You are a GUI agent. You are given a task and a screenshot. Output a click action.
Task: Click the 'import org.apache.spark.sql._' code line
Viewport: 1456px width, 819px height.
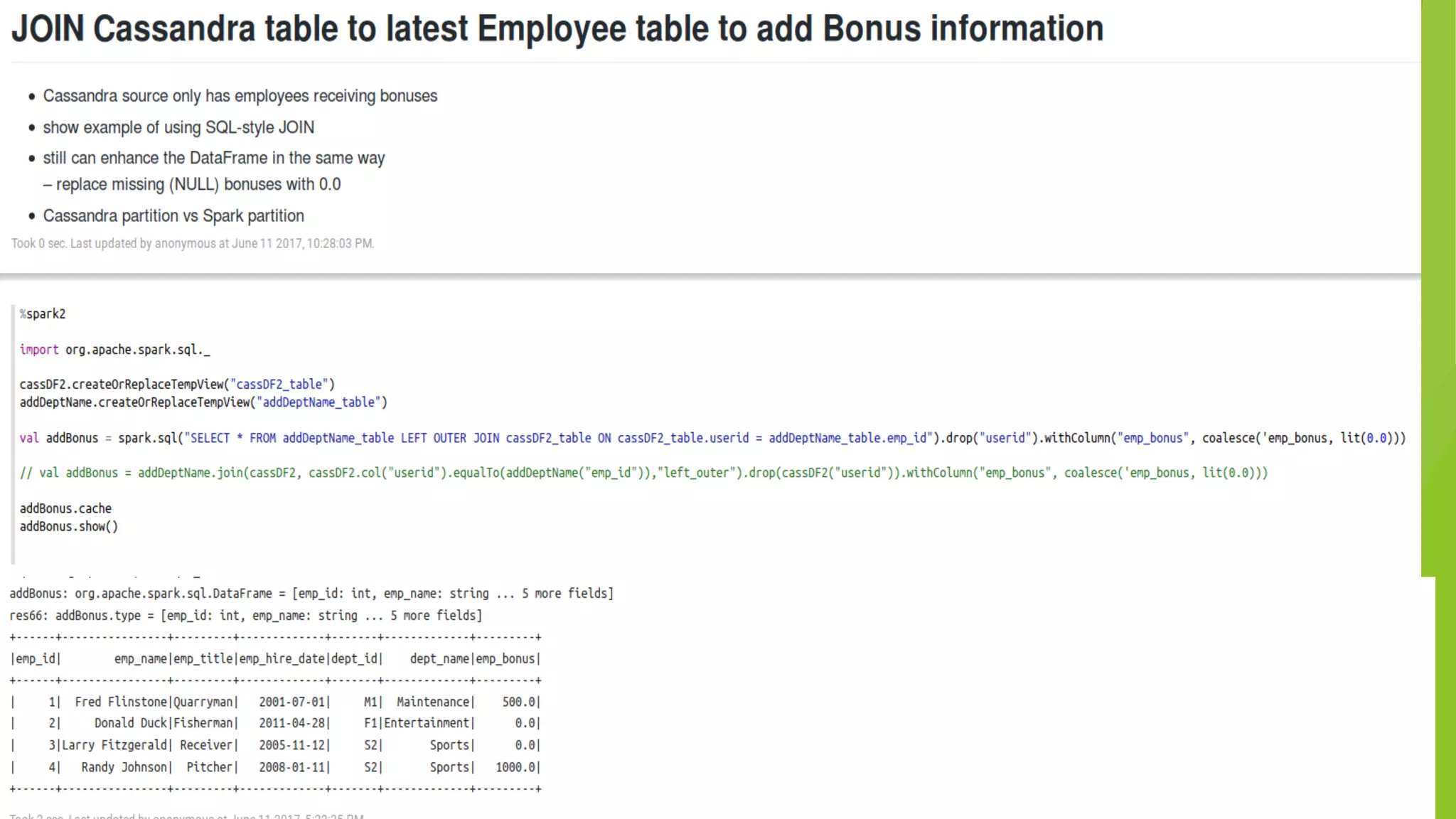[x=114, y=350]
